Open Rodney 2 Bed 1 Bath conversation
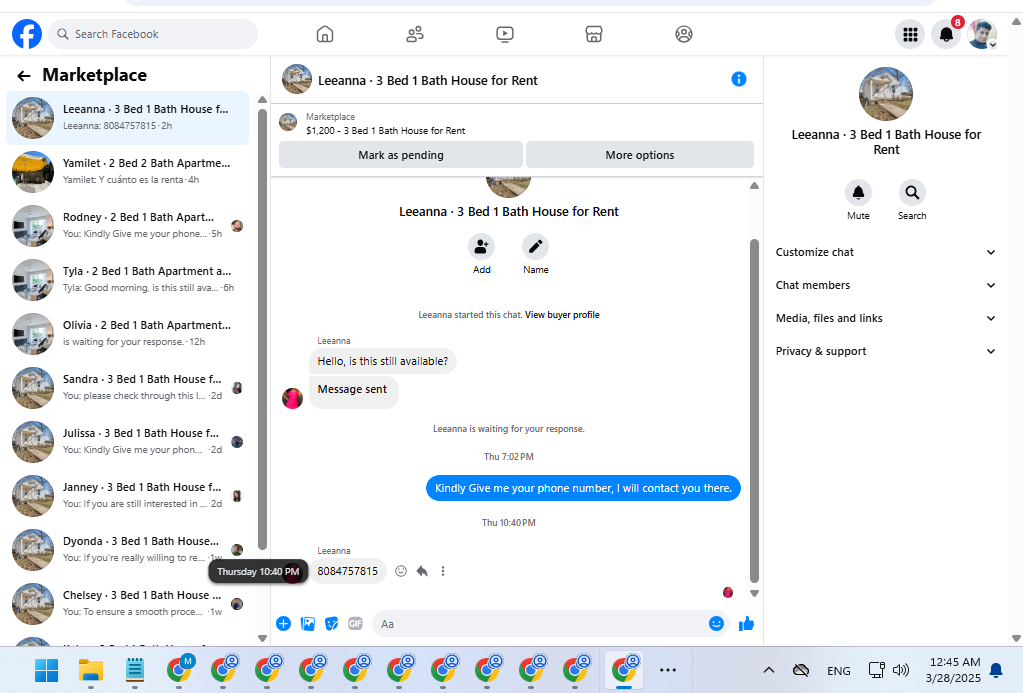 (x=127, y=226)
